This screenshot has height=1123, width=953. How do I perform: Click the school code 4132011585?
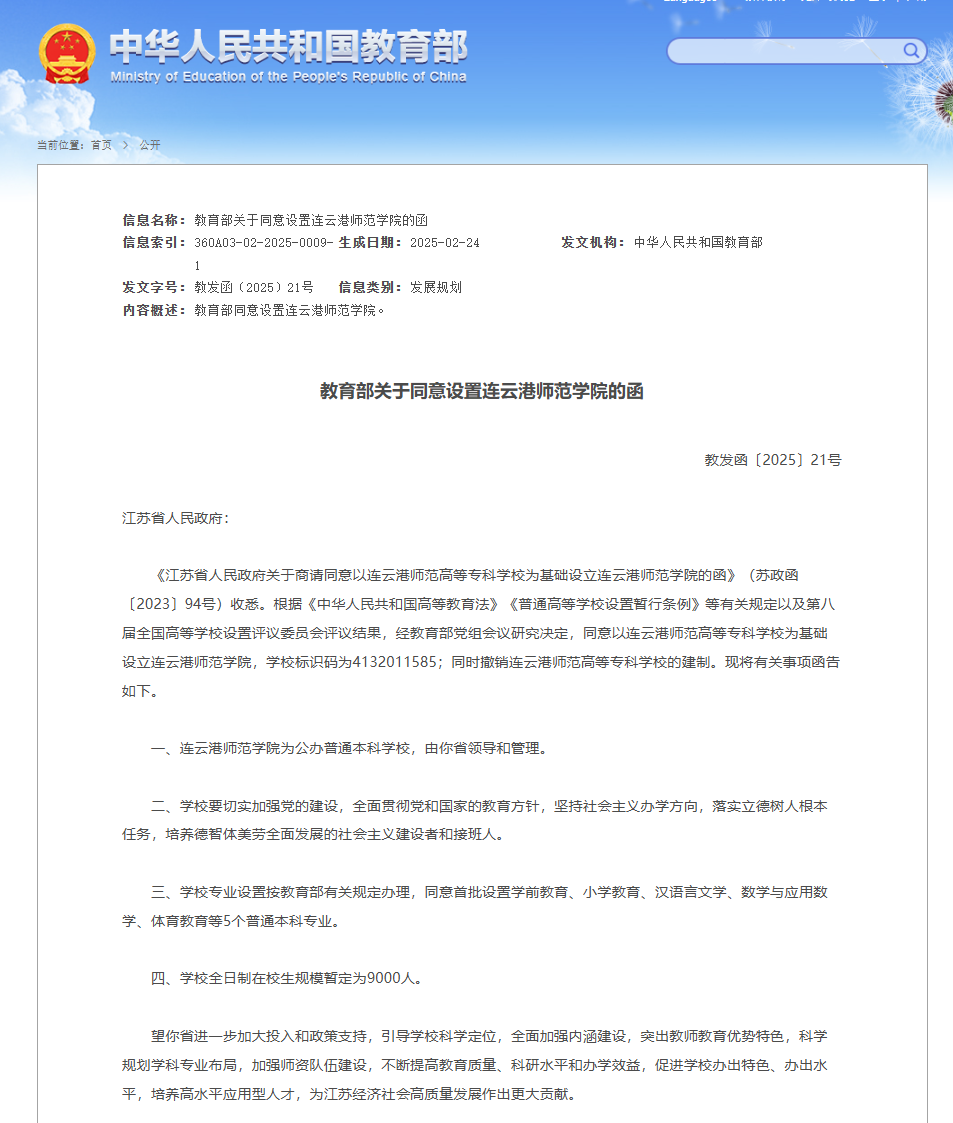click(395, 662)
